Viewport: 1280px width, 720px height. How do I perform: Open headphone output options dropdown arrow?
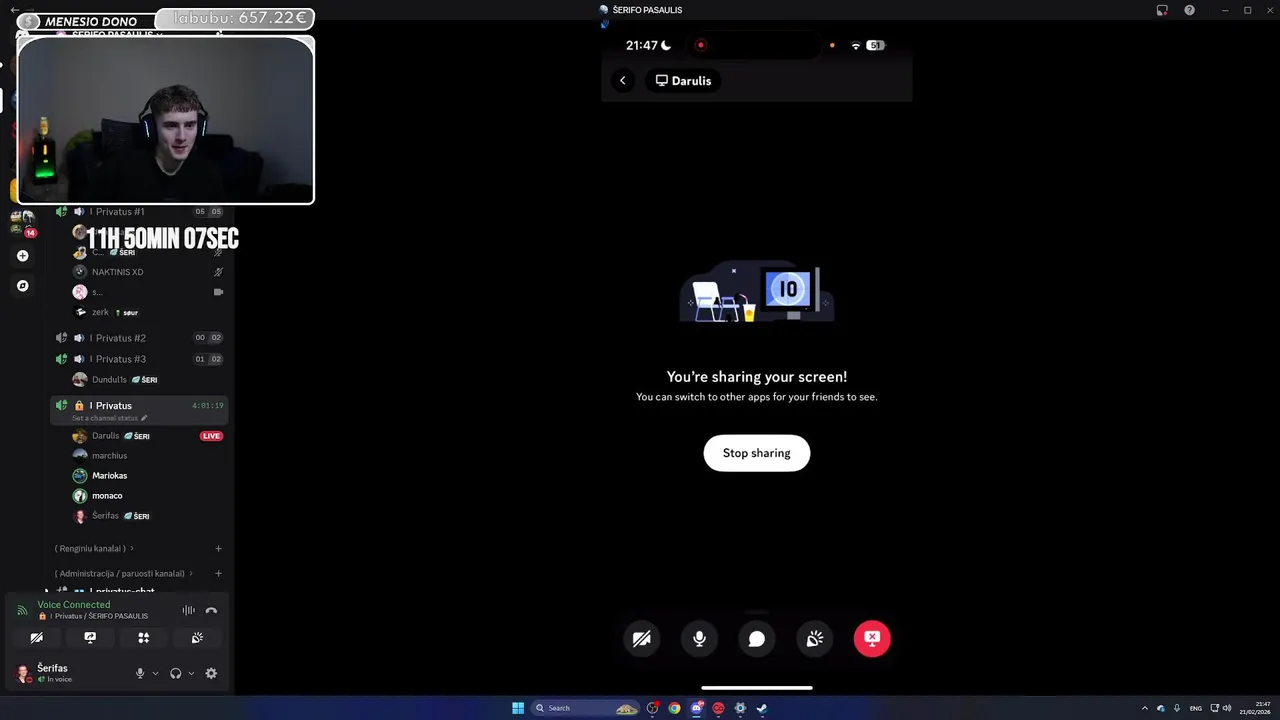pyautogui.click(x=191, y=673)
